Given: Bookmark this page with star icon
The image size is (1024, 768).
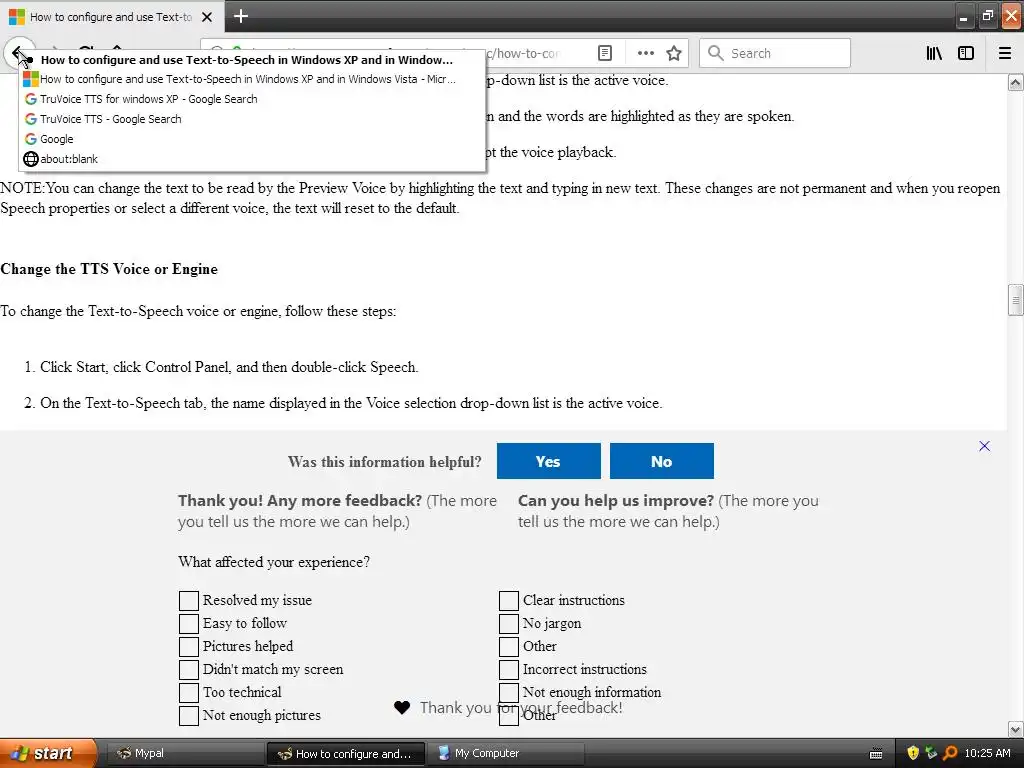Looking at the screenshot, I should click(x=674, y=53).
